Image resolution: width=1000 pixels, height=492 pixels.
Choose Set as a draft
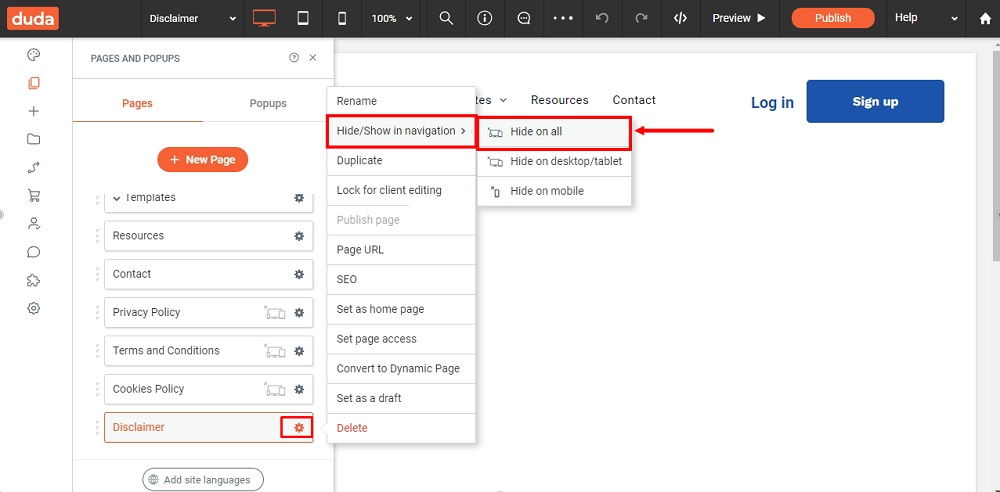(x=401, y=398)
